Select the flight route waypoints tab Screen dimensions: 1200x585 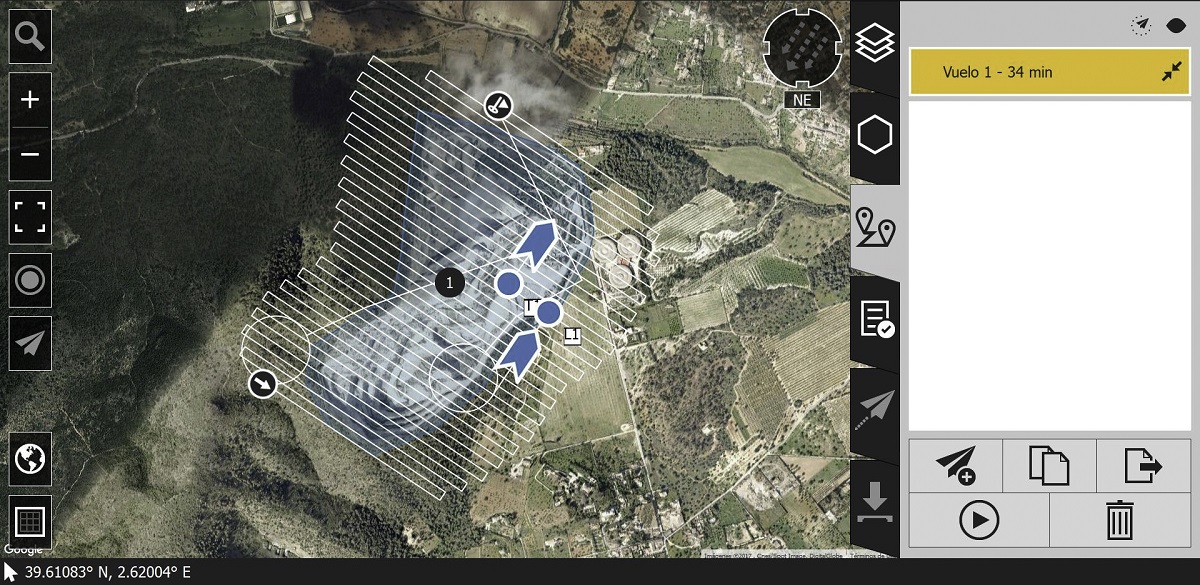(875, 229)
